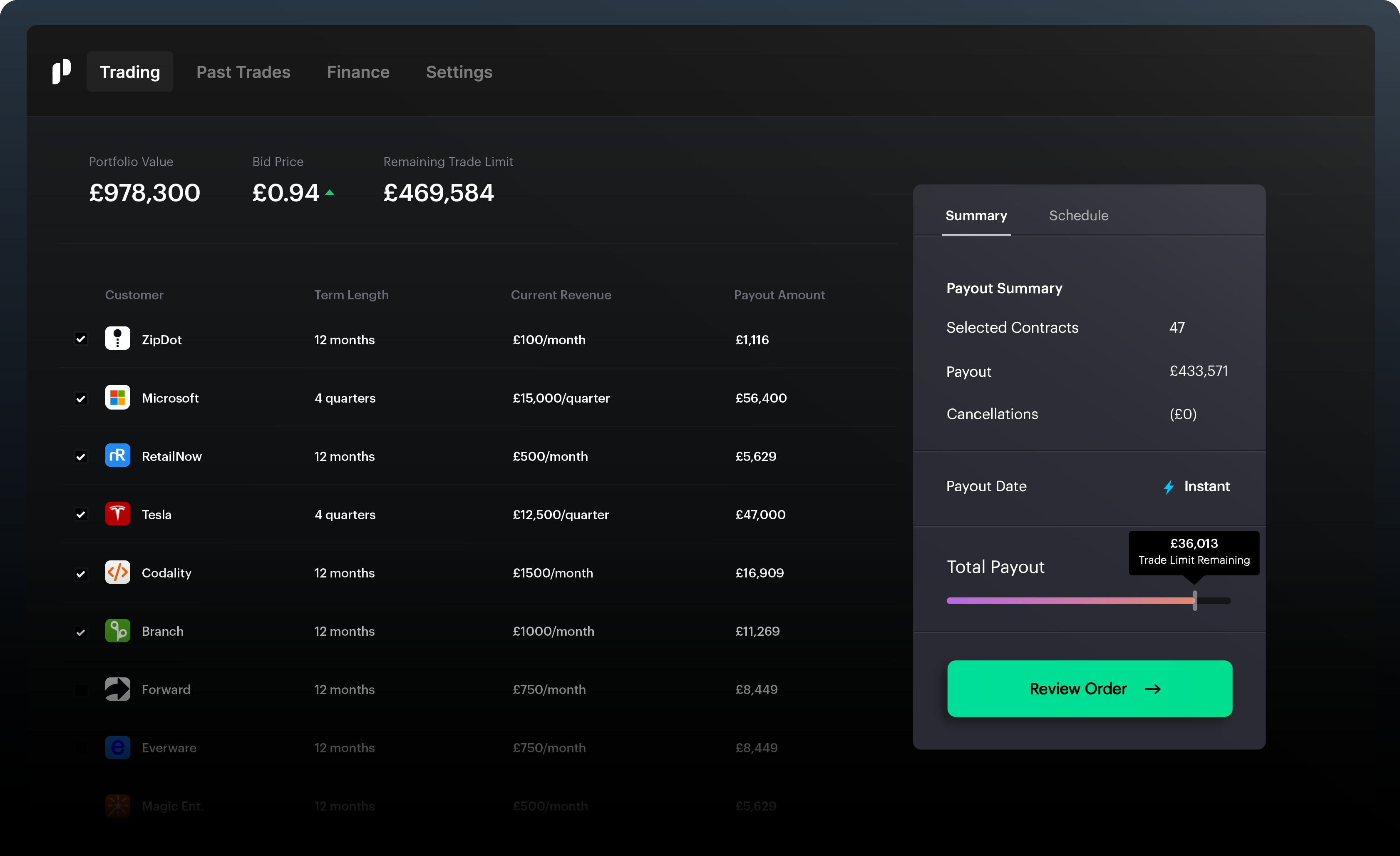The height and width of the screenshot is (856, 1400).
Task: Uncheck the ZipDot contract checkbox
Action: pyautogui.click(x=81, y=339)
